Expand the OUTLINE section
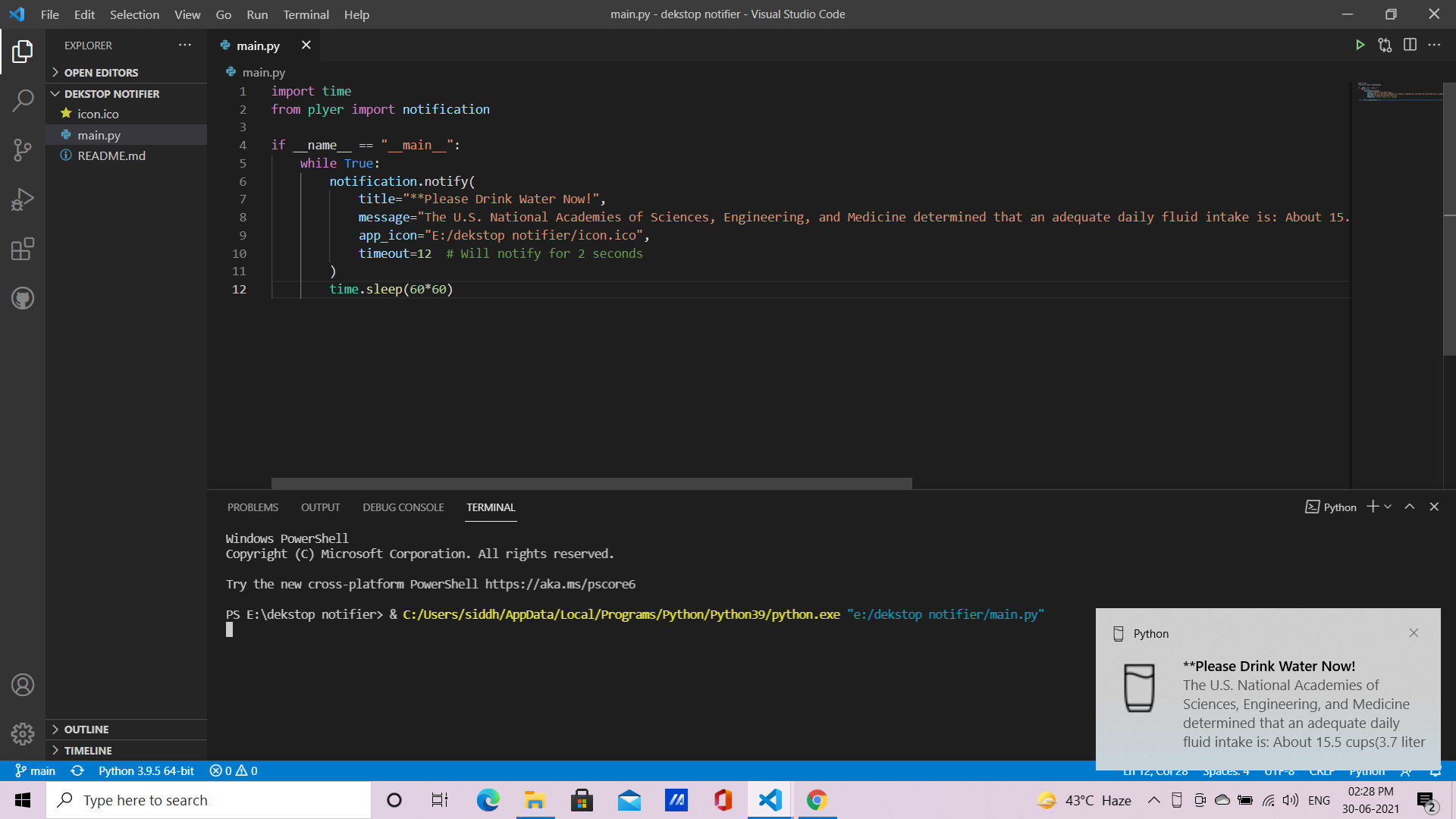Viewport: 1456px width, 819px height. coord(86,730)
